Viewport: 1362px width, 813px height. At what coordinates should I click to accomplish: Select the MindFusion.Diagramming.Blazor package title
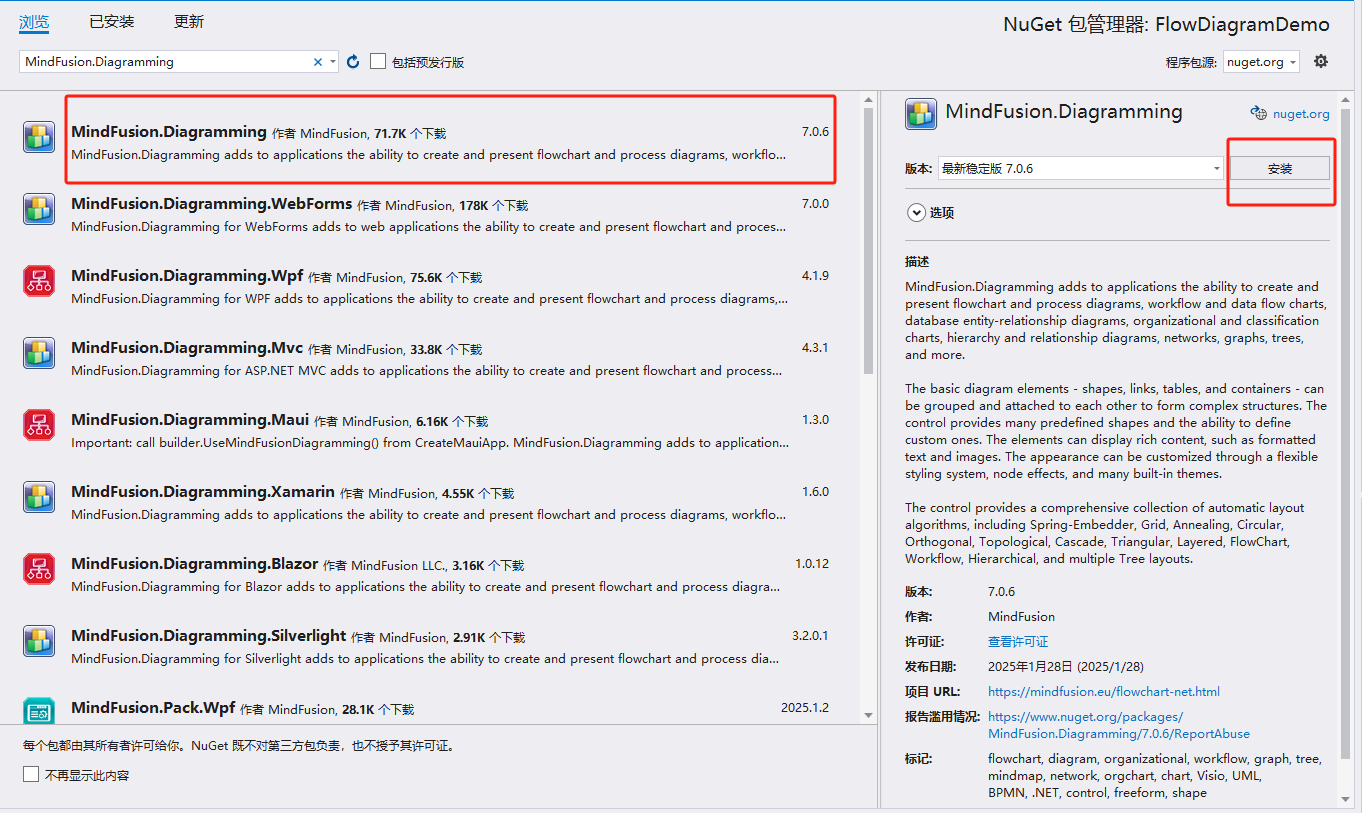pos(194,564)
